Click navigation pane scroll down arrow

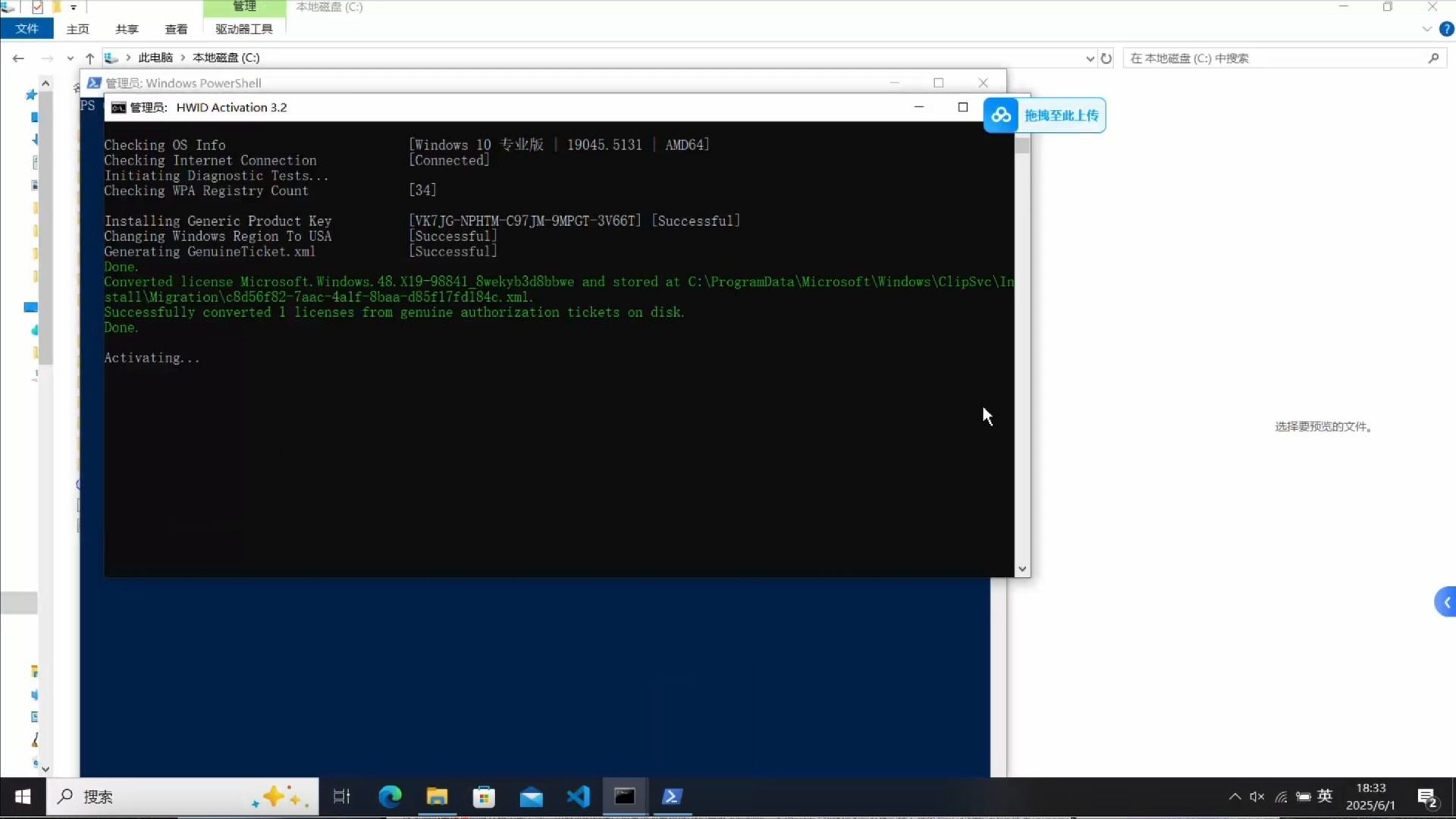coord(45,768)
